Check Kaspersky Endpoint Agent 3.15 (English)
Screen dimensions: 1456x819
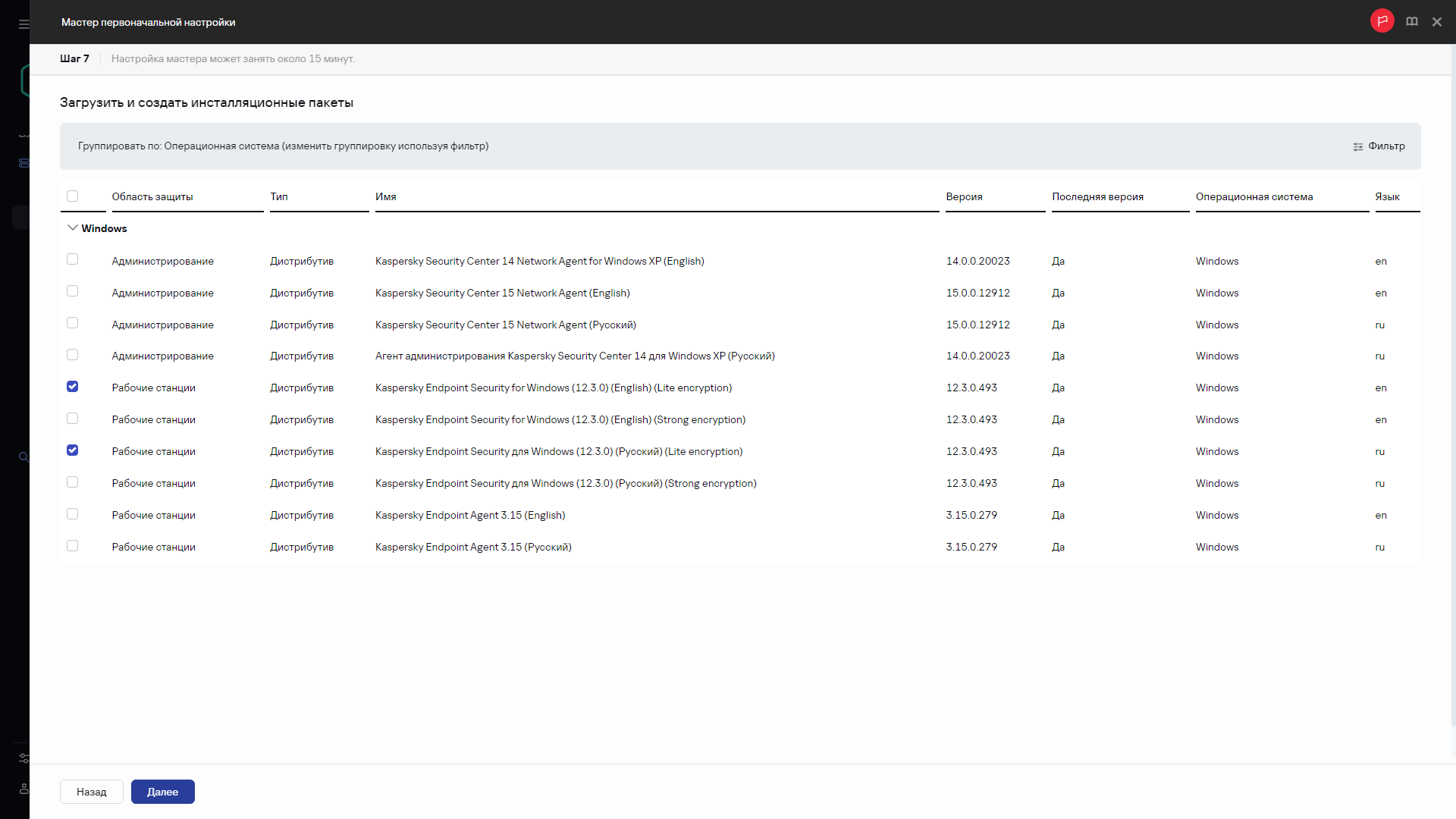[x=72, y=514]
